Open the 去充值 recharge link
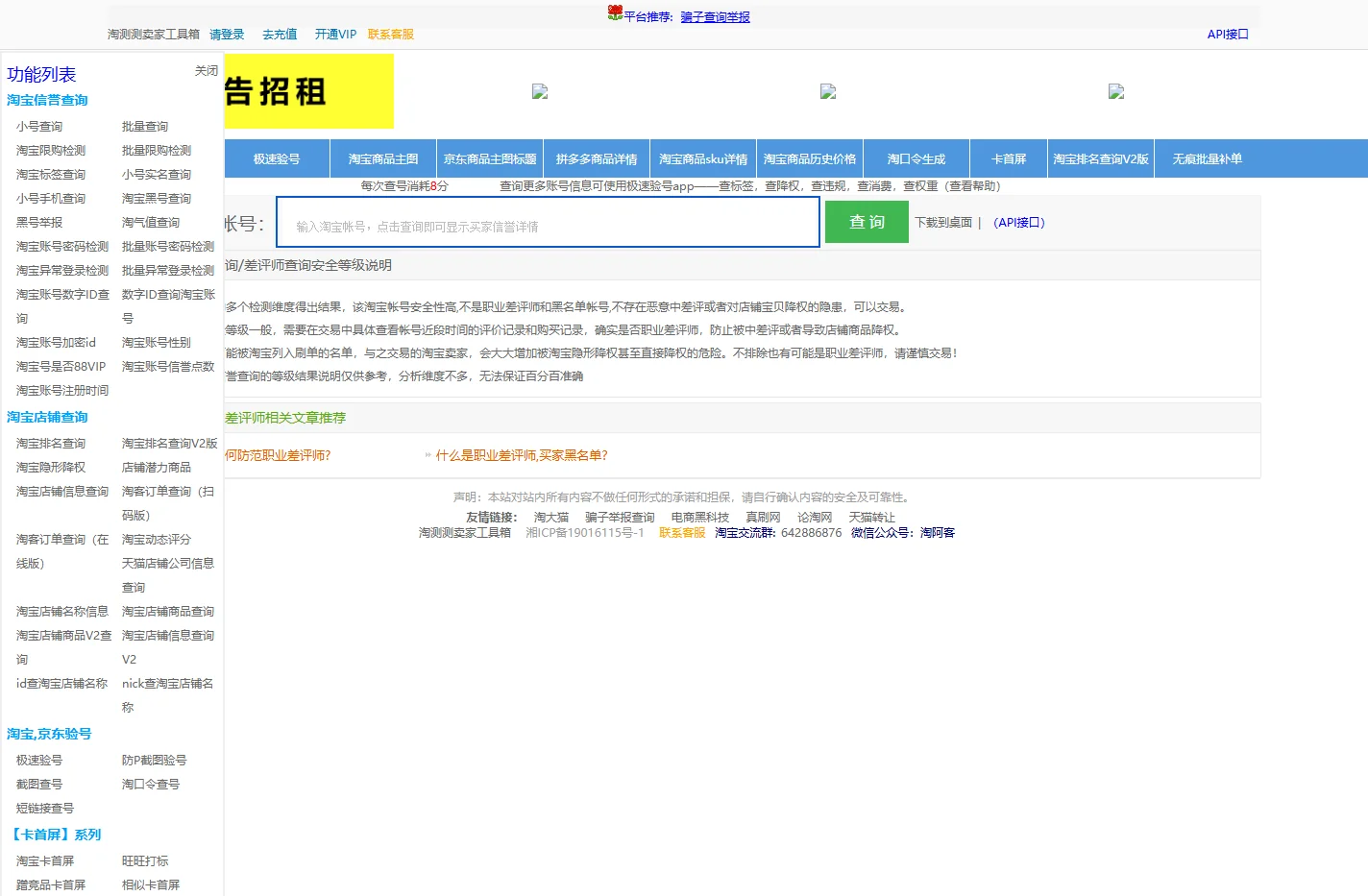 pyautogui.click(x=280, y=35)
